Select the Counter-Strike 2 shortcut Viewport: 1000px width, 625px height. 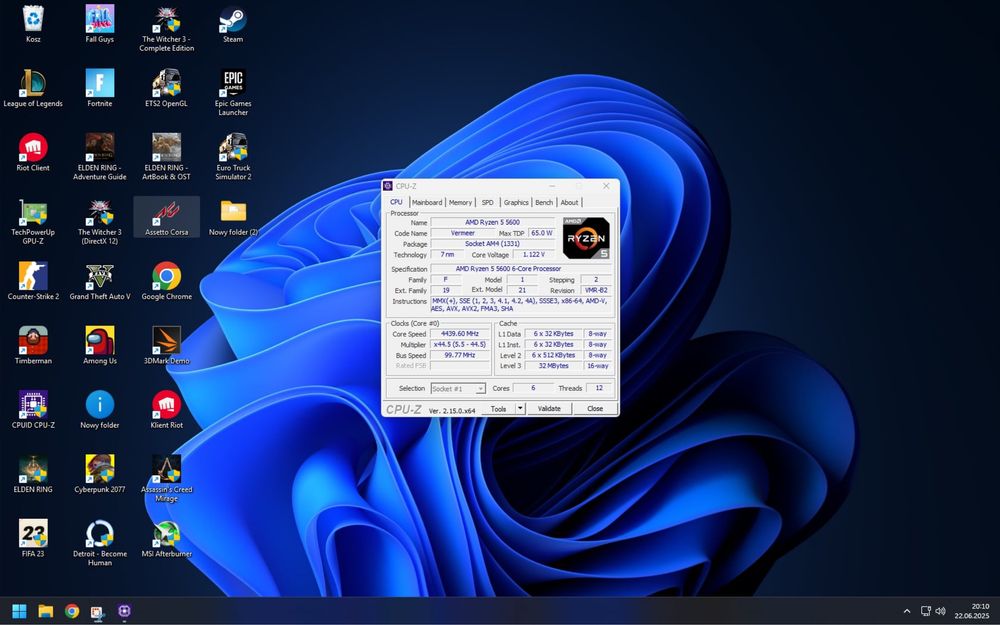[x=33, y=281]
